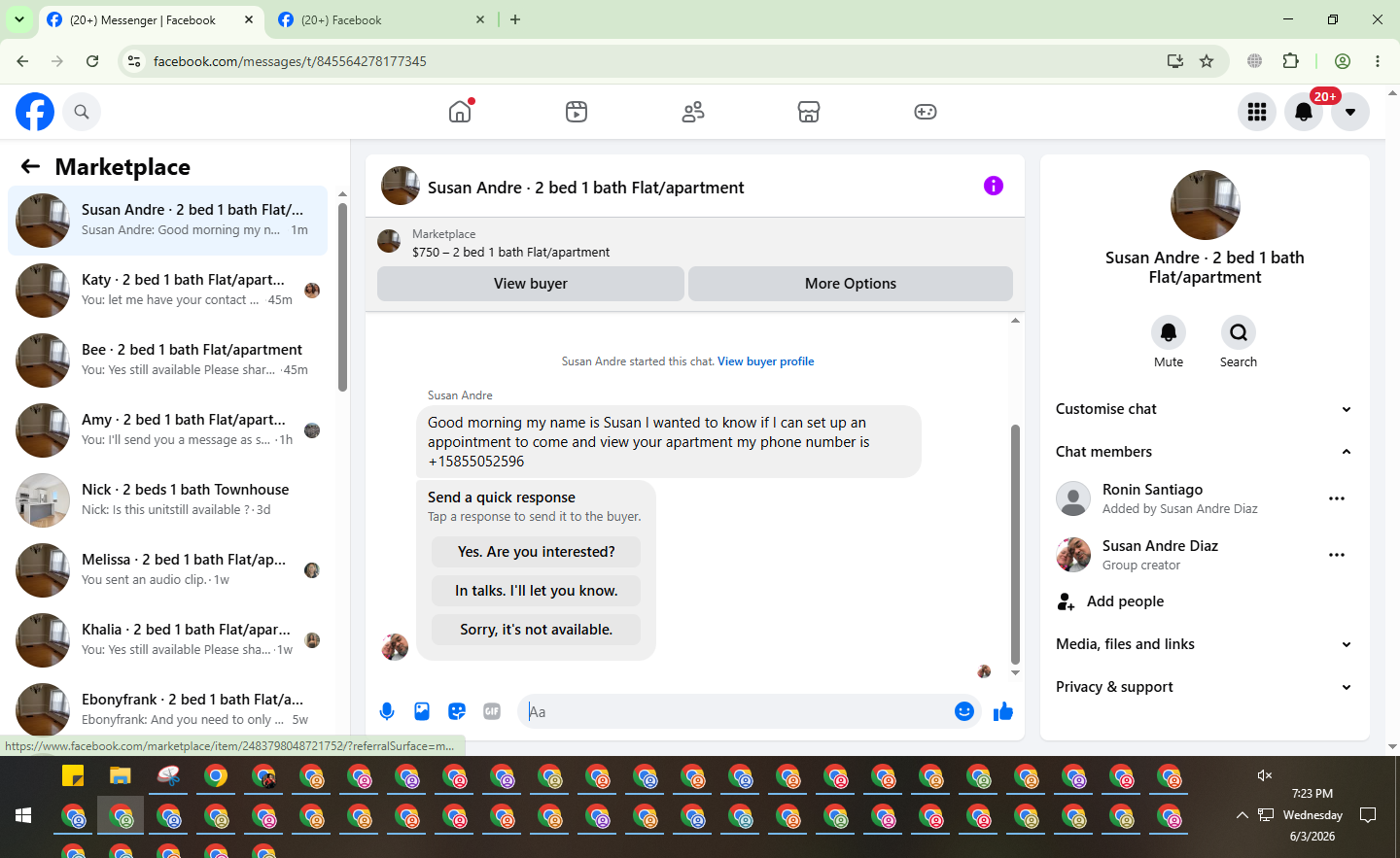Expand Customise chat section
Image resolution: width=1400 pixels, height=858 pixels.
tap(1206, 409)
